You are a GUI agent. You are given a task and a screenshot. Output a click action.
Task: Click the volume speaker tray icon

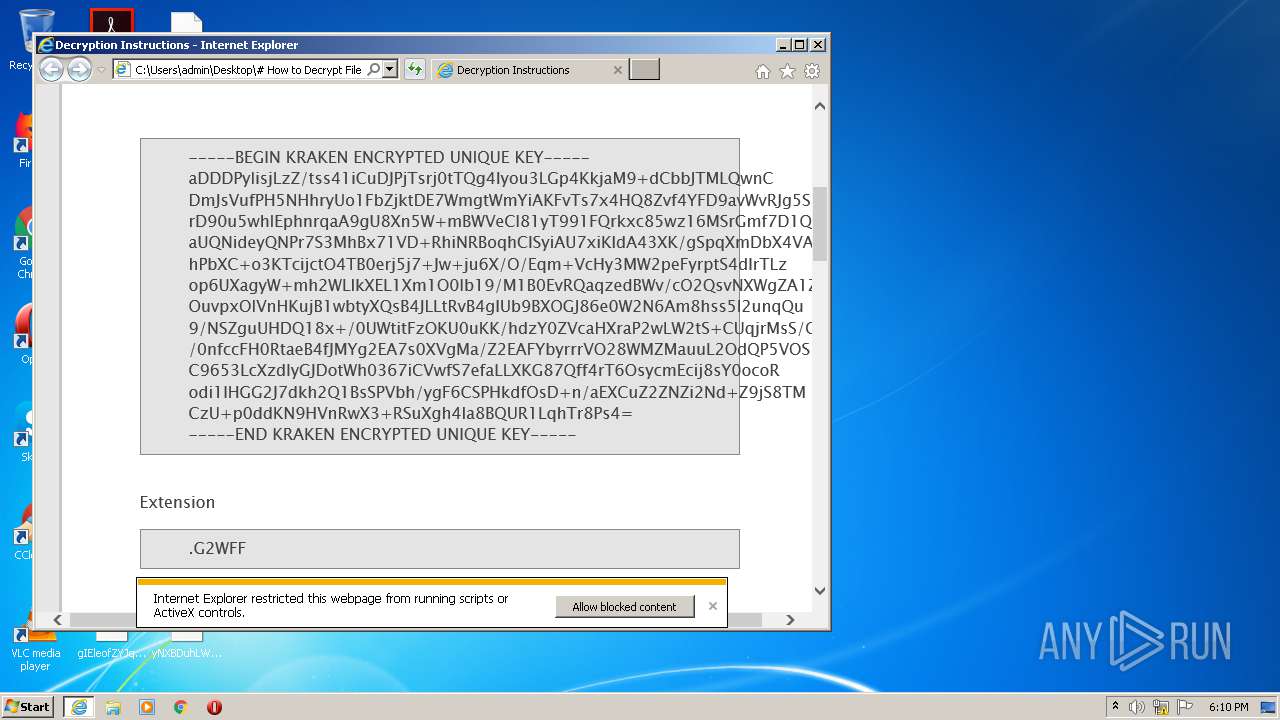coord(1137,707)
